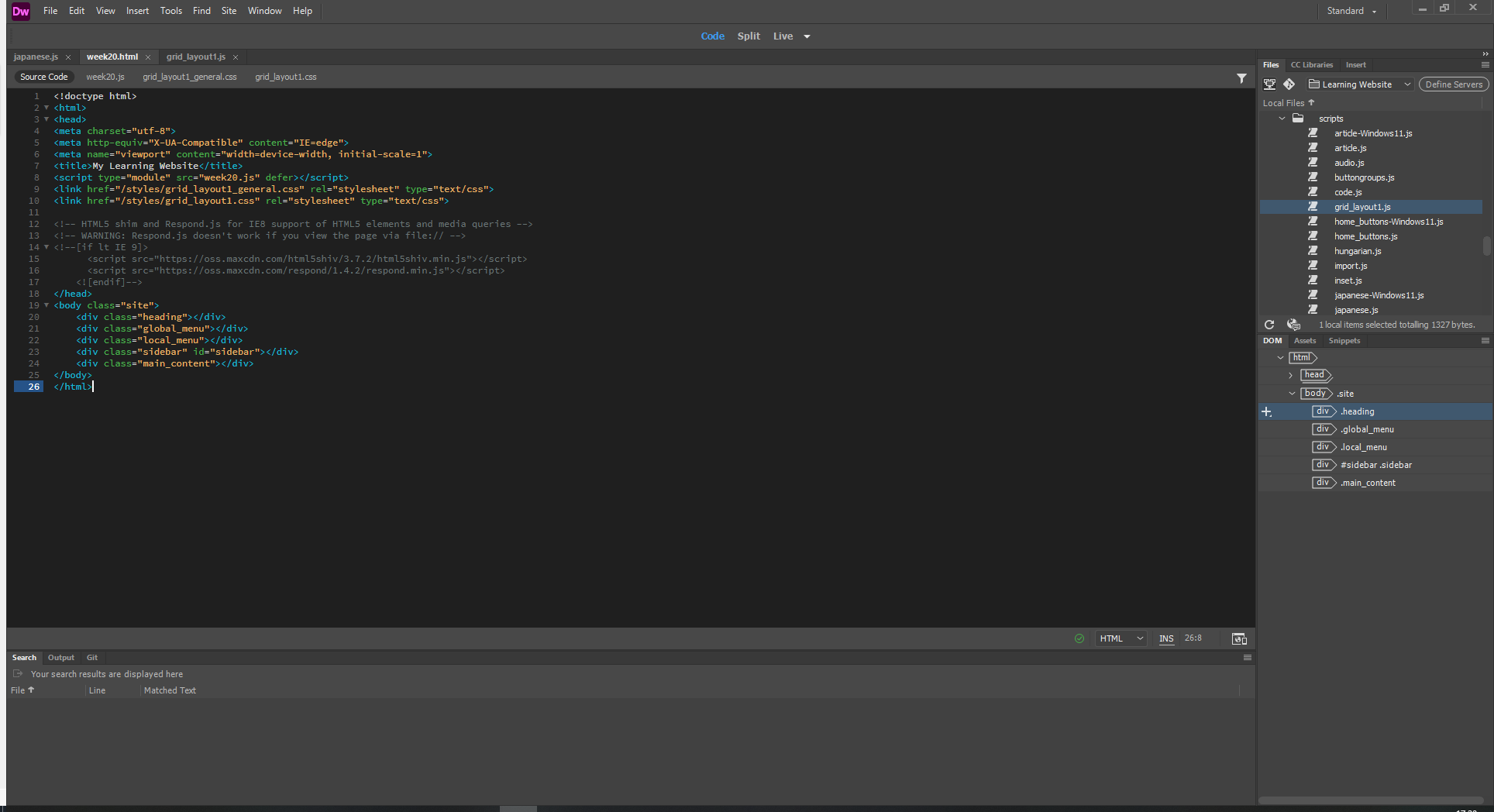Collapse panels with the double-arrow icon
The image size is (1494, 812).
click(x=1485, y=53)
